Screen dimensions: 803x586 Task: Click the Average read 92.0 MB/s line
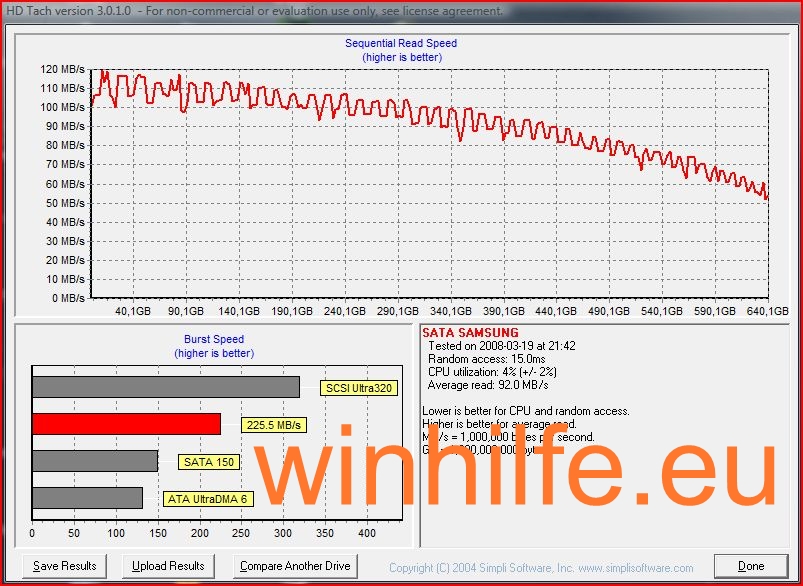pyautogui.click(x=488, y=385)
